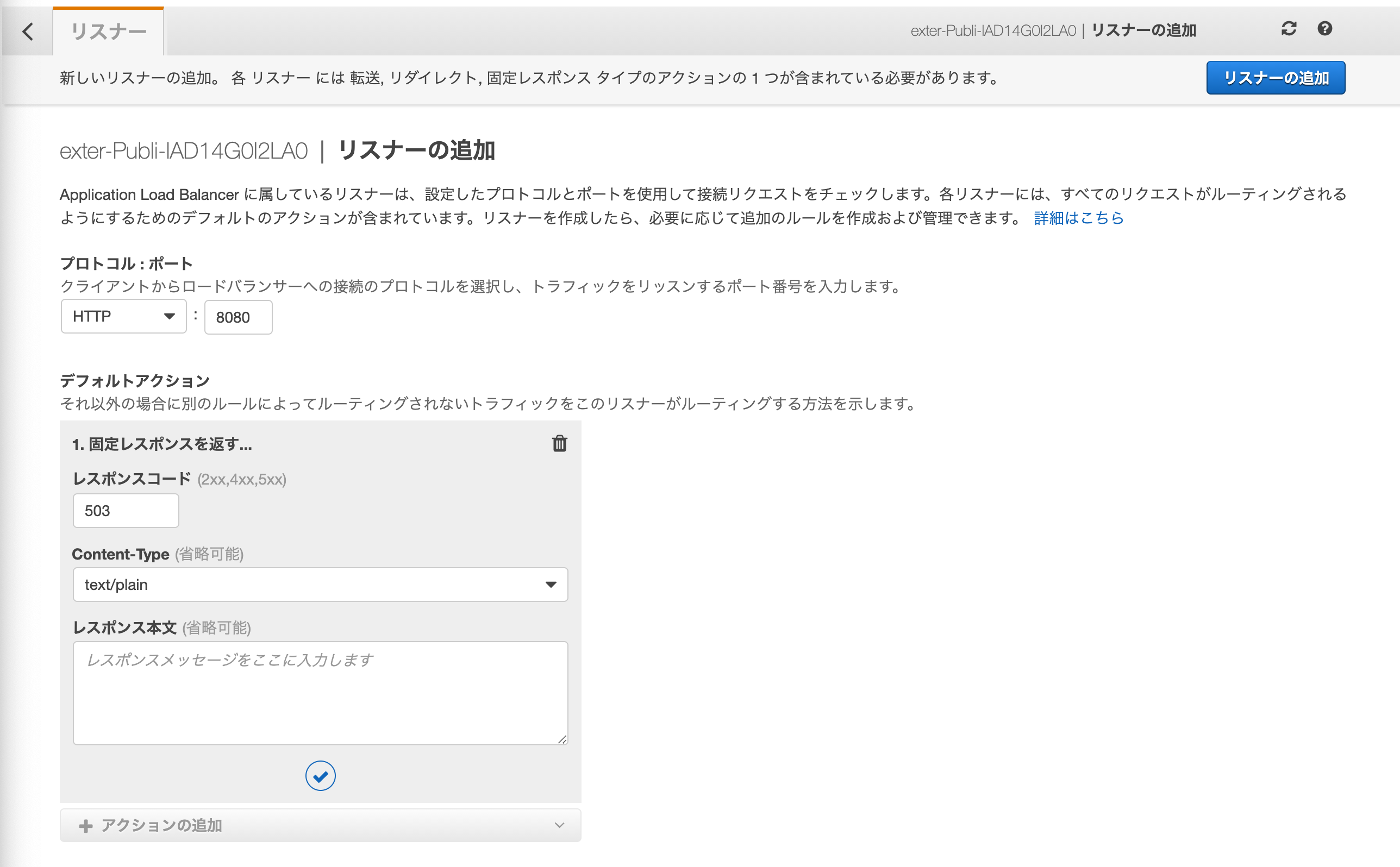Click the port field showing 8080
This screenshot has height=867, width=1400.
point(238,317)
